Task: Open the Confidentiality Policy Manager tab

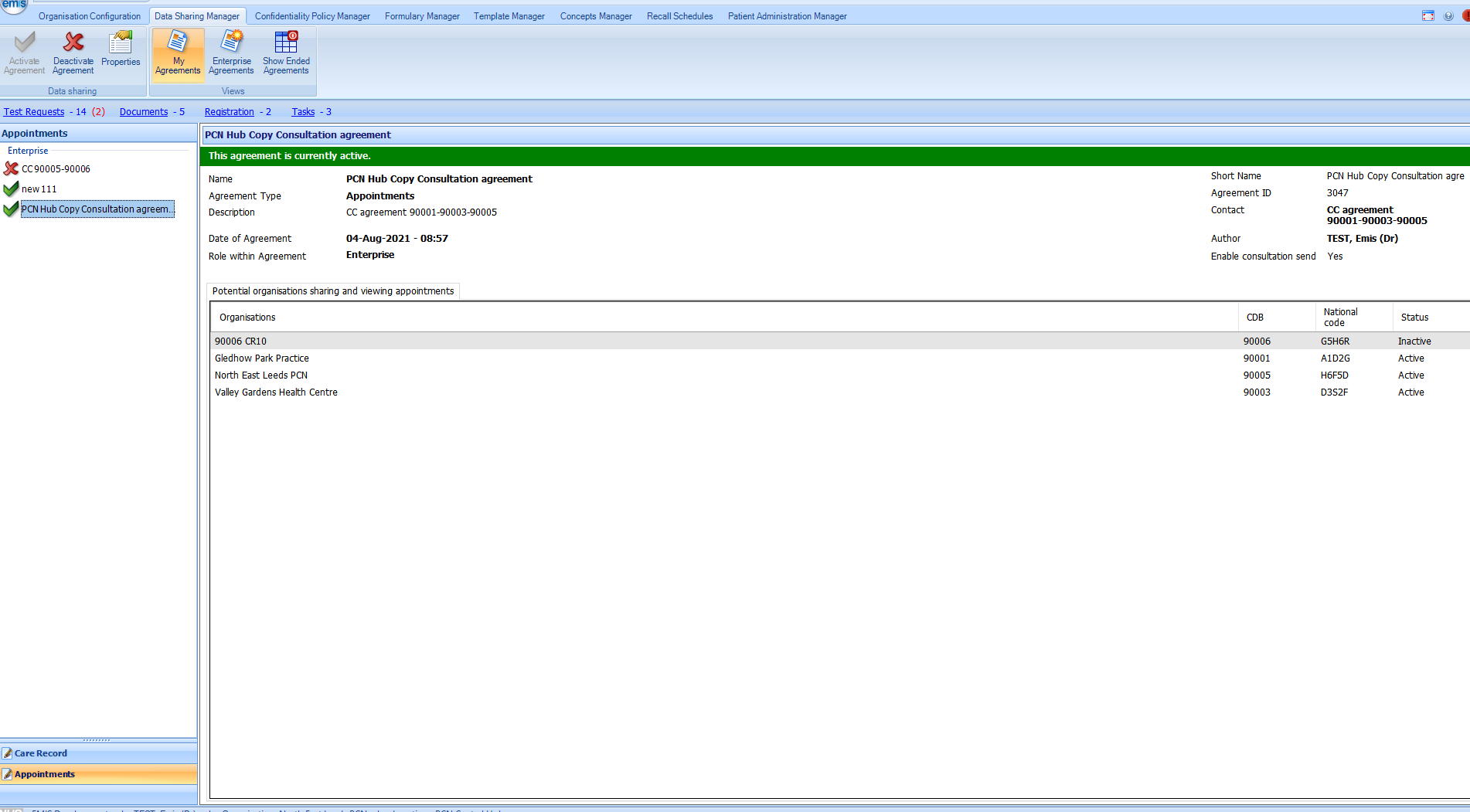Action: coord(312,16)
